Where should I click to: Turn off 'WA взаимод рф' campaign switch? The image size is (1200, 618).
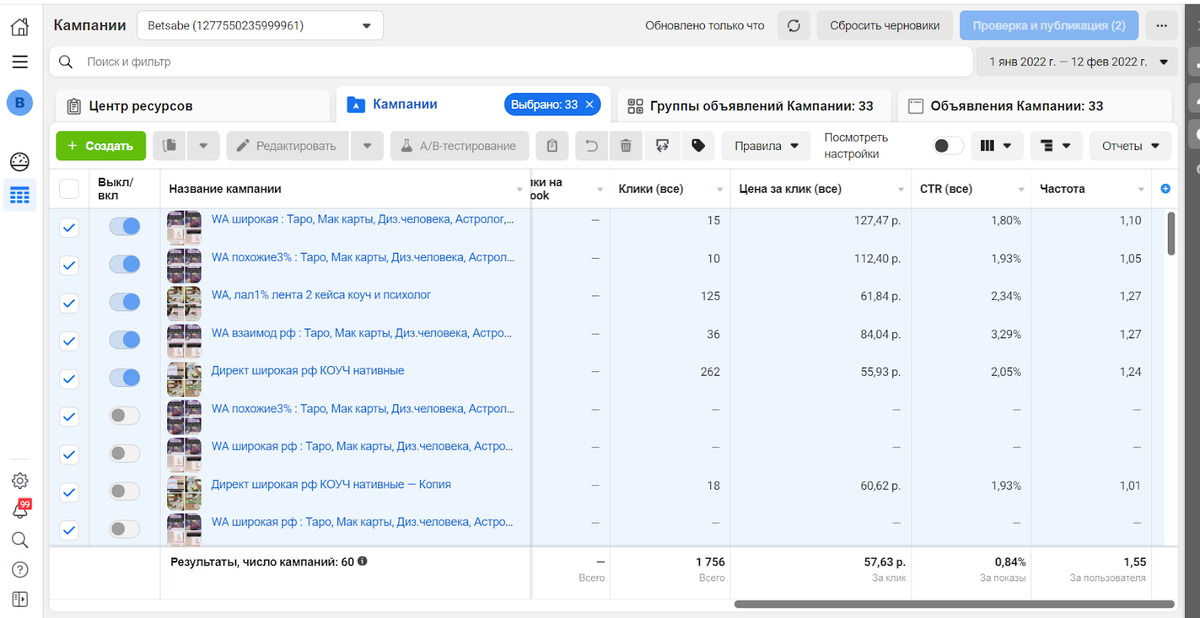click(x=125, y=340)
